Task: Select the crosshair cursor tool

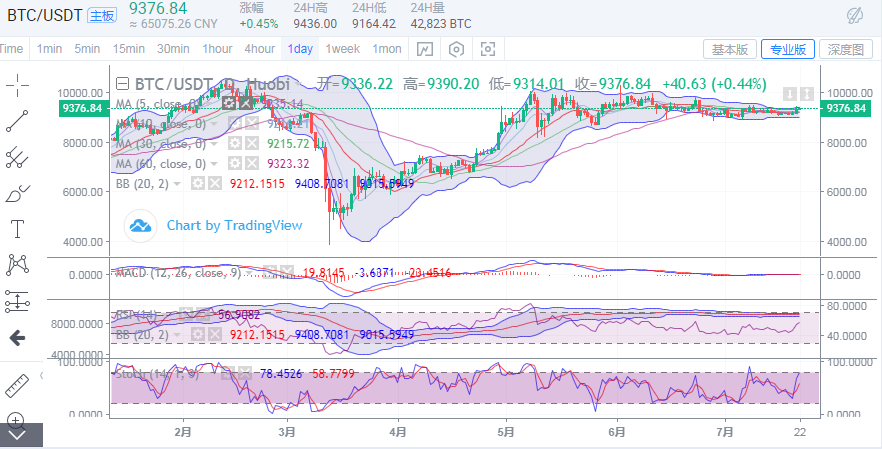Action: point(17,85)
